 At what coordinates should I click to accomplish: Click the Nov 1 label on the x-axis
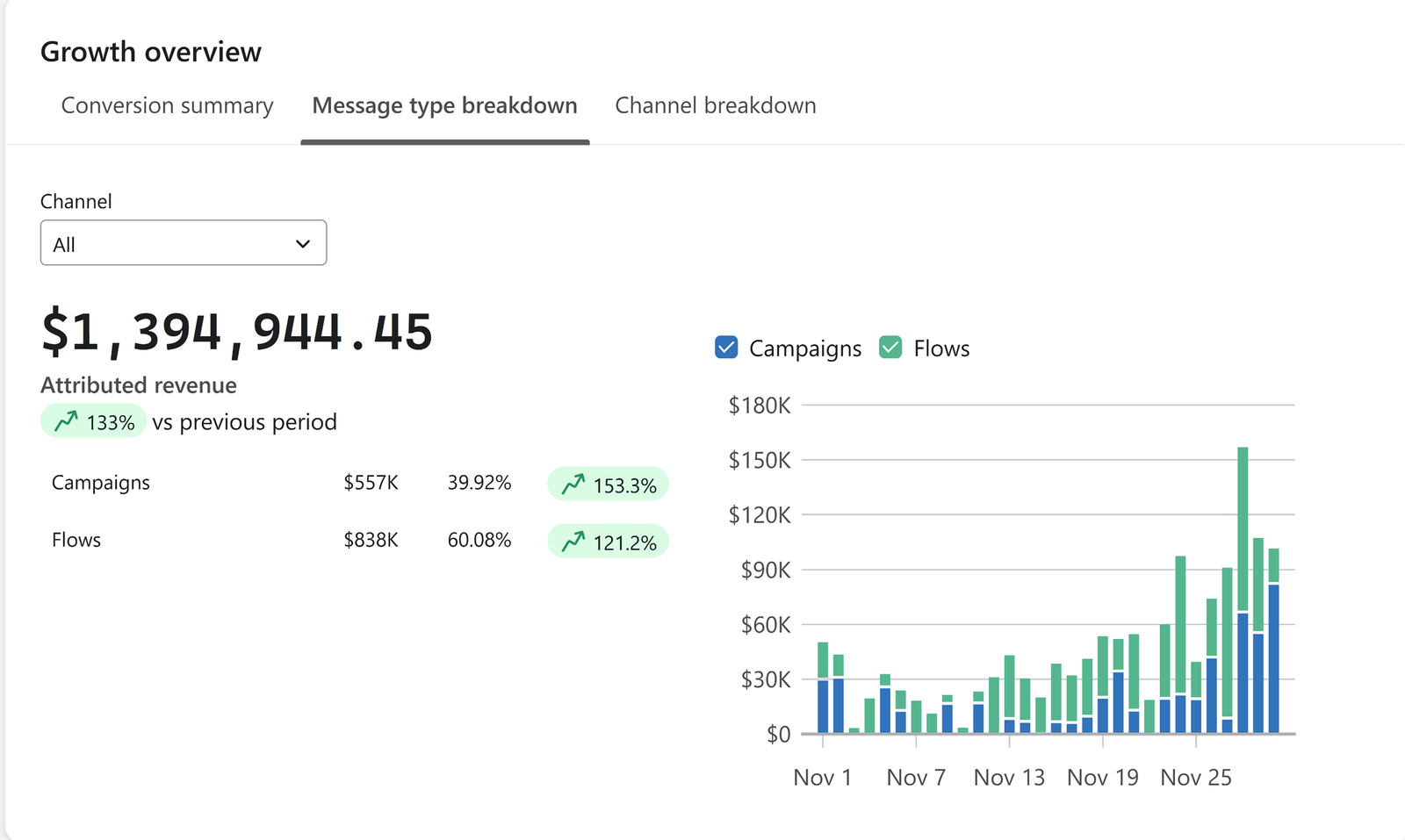click(x=822, y=778)
